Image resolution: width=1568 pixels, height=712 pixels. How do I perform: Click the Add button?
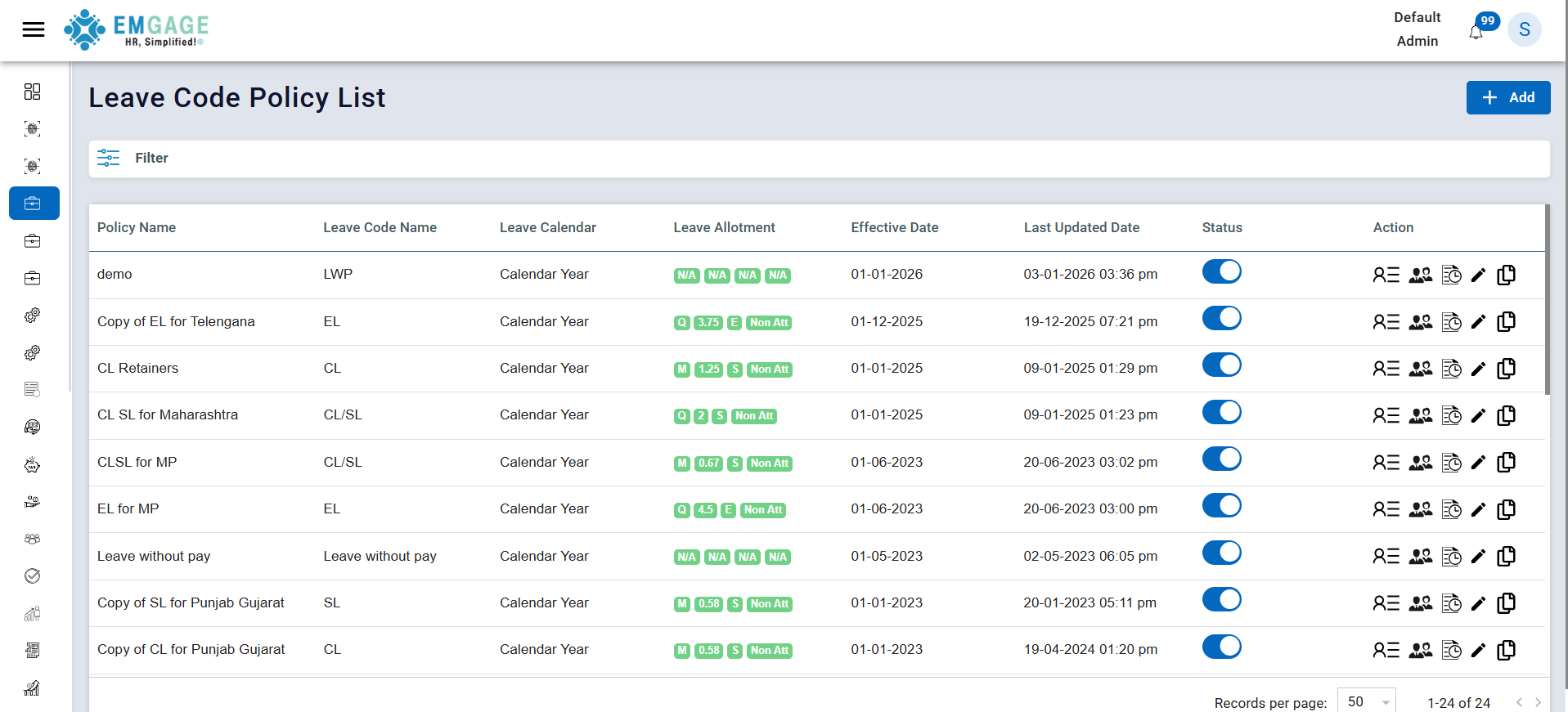(x=1507, y=97)
